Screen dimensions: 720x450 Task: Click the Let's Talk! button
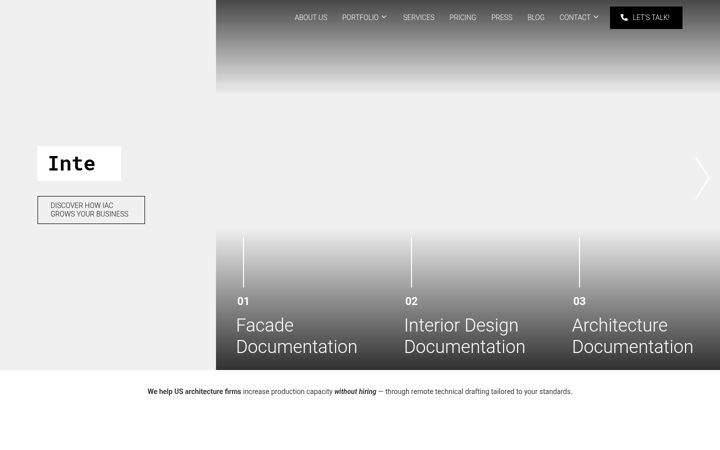(646, 18)
